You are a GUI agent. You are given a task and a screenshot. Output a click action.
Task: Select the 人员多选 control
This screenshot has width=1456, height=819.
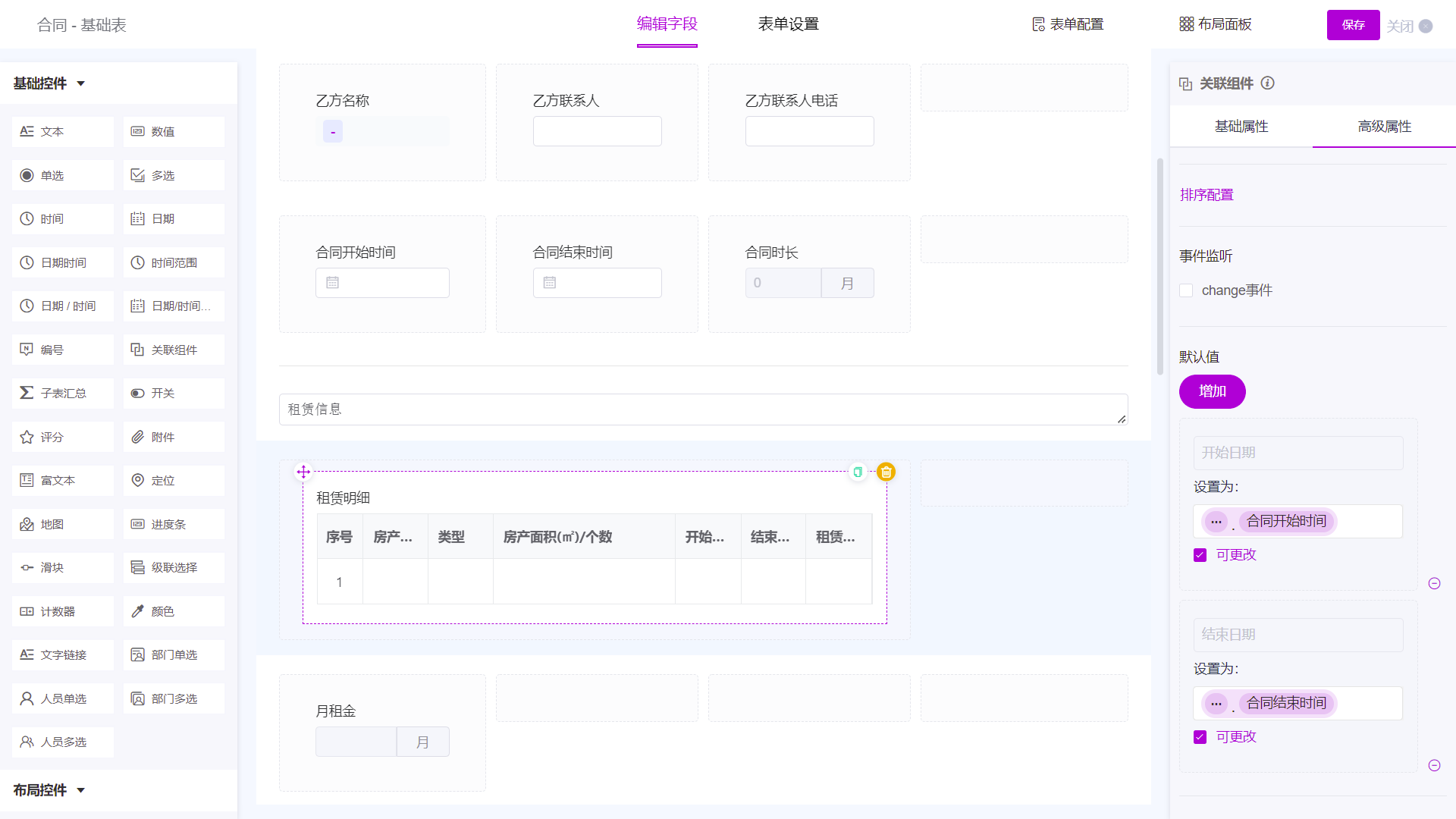[63, 742]
